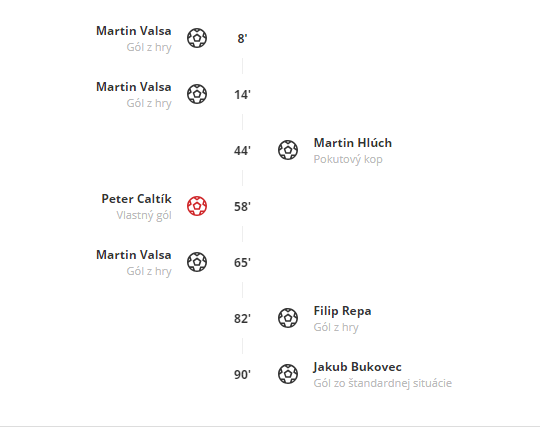The image size is (540, 440).
Task: Open Peter Caltík player name
Action: click(x=136, y=199)
